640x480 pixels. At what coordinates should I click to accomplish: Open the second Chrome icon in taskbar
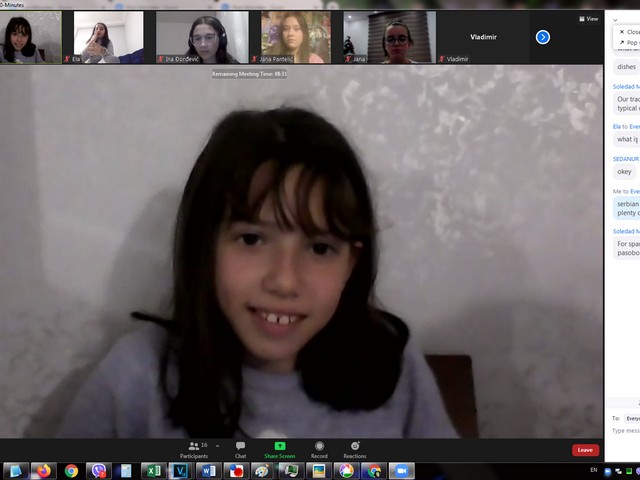[373, 471]
